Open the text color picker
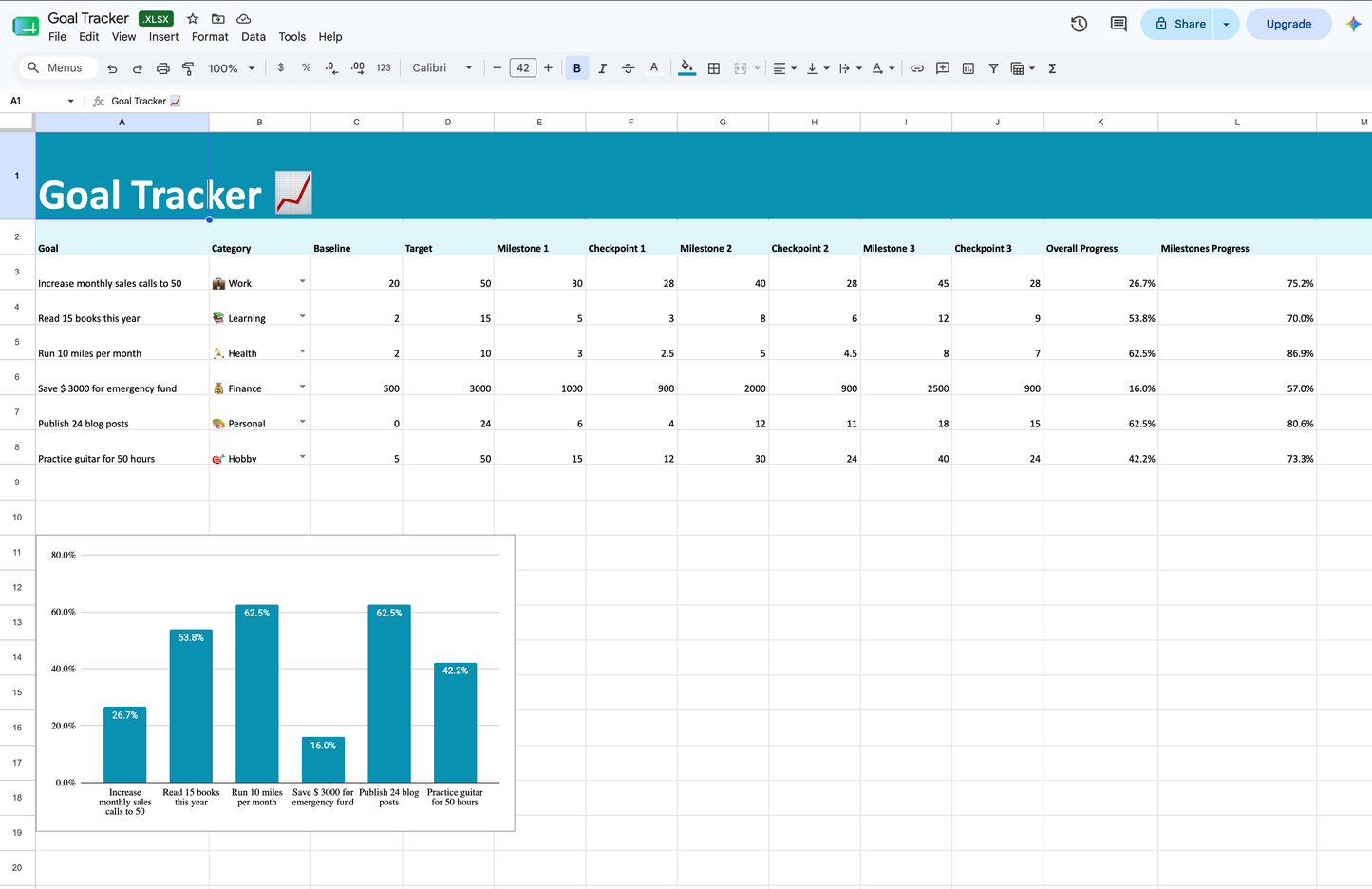The image size is (1372, 889). click(x=653, y=68)
